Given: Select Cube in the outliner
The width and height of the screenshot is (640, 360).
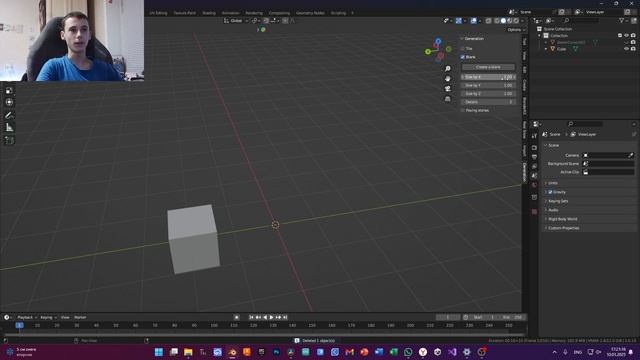Looking at the screenshot, I should click(562, 49).
